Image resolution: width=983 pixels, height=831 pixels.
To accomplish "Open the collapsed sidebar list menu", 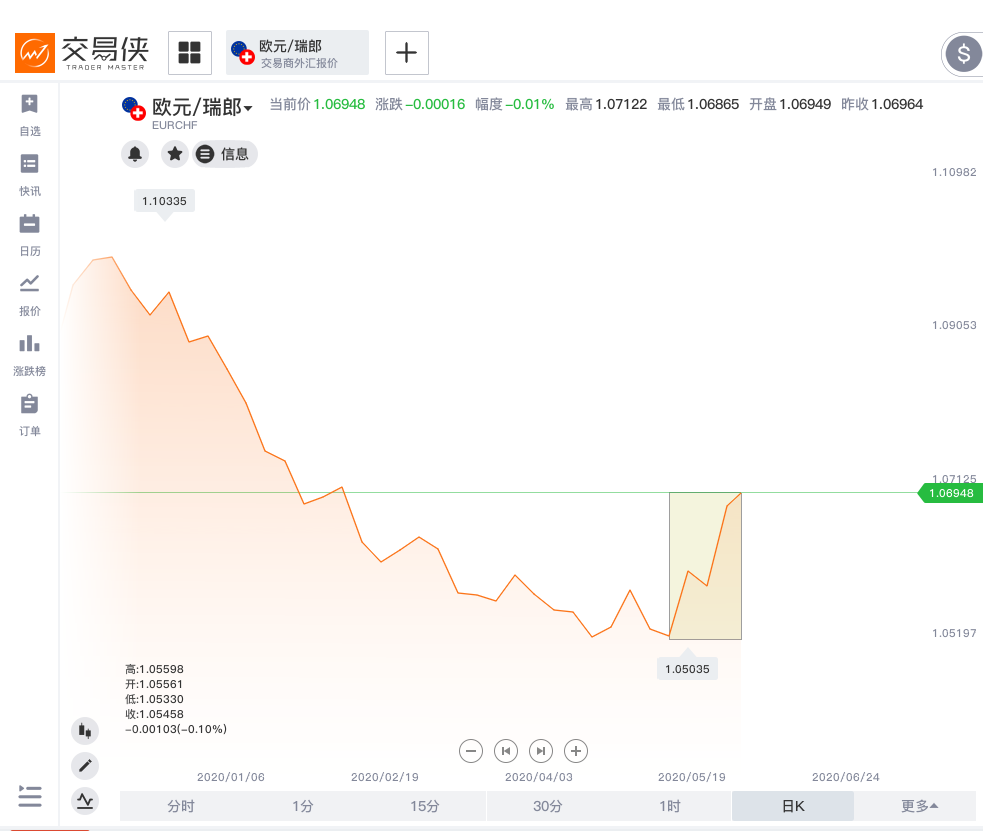I will [x=30, y=796].
